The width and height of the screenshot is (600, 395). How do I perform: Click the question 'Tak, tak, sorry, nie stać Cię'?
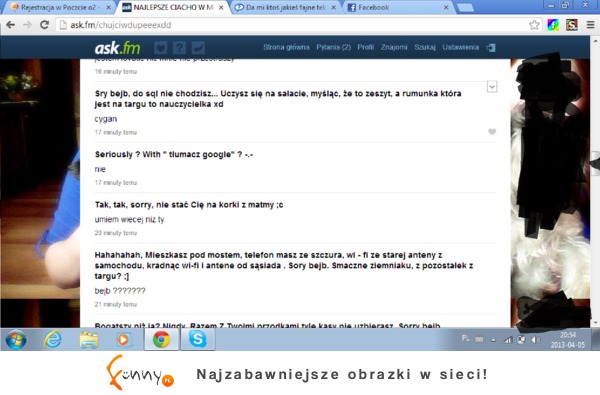189,205
